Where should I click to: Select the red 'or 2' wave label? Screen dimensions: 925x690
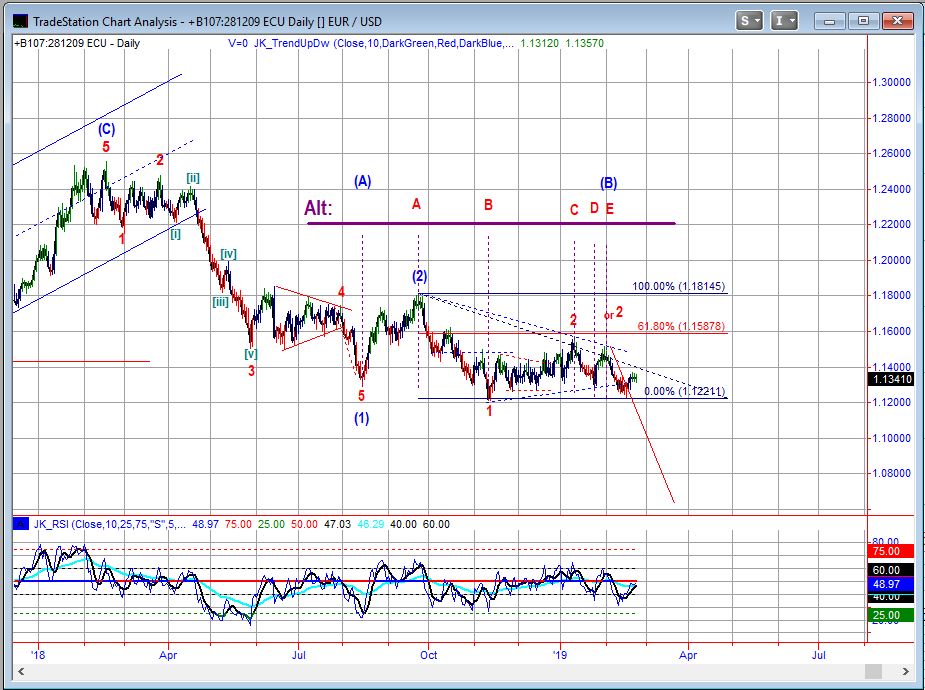pos(614,313)
